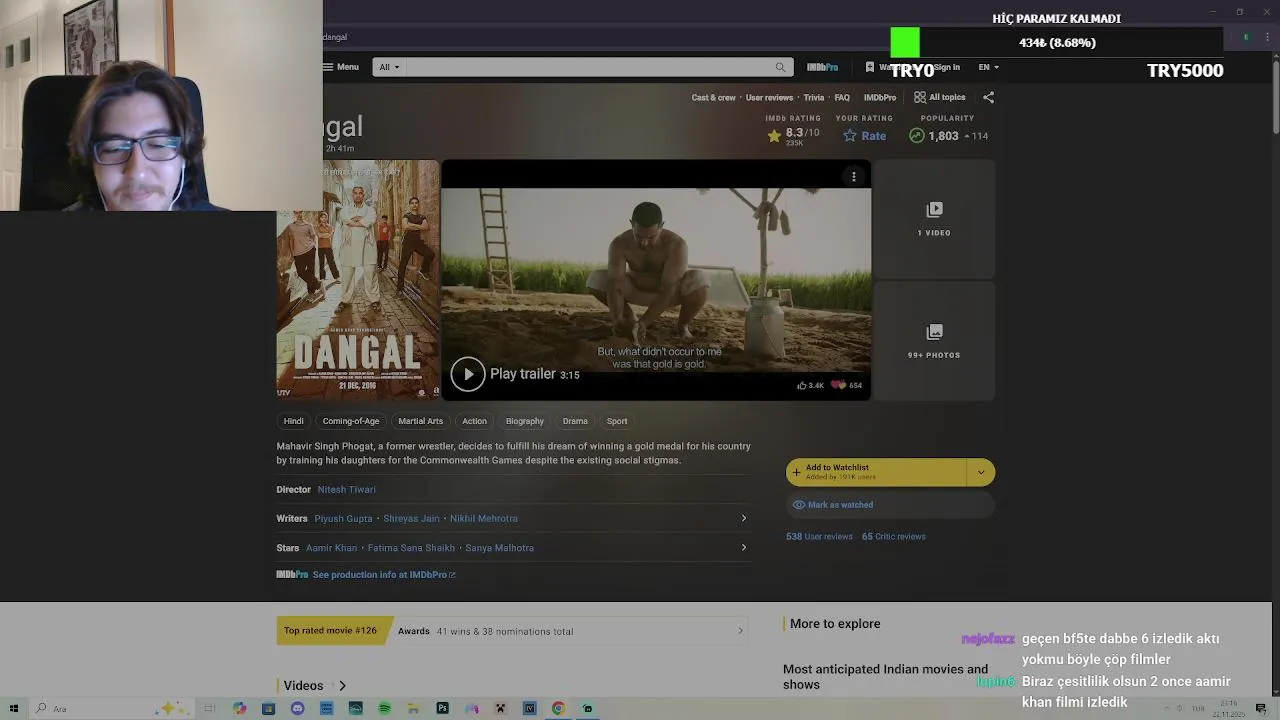
Task: Click the share icon
Action: [x=988, y=97]
